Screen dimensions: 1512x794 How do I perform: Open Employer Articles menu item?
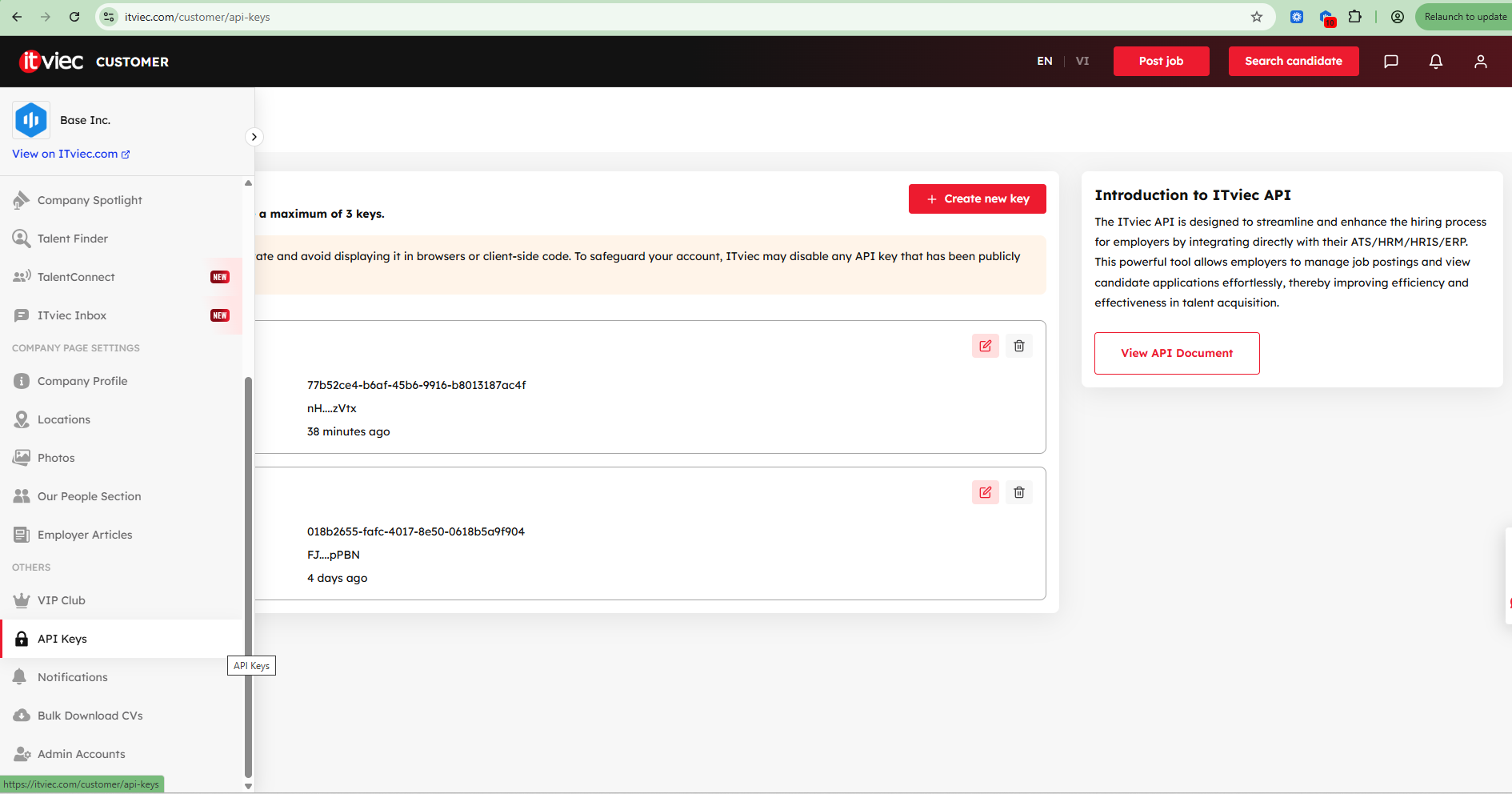pyautogui.click(x=122, y=535)
